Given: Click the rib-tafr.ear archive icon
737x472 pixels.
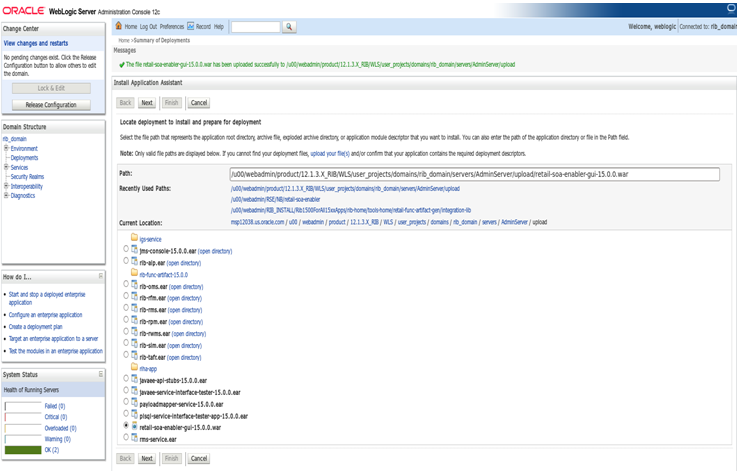Looking at the screenshot, I should pos(134,355).
